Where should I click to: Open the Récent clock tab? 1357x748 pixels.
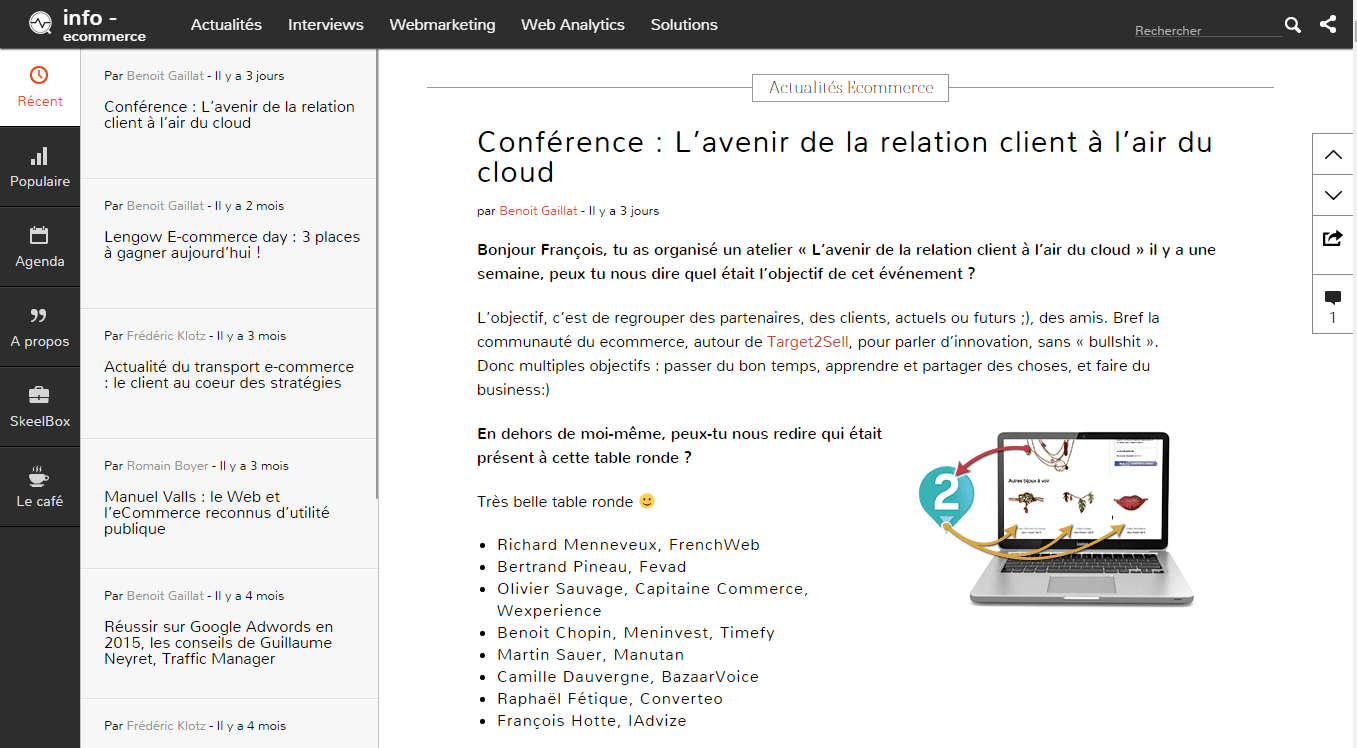coord(40,87)
